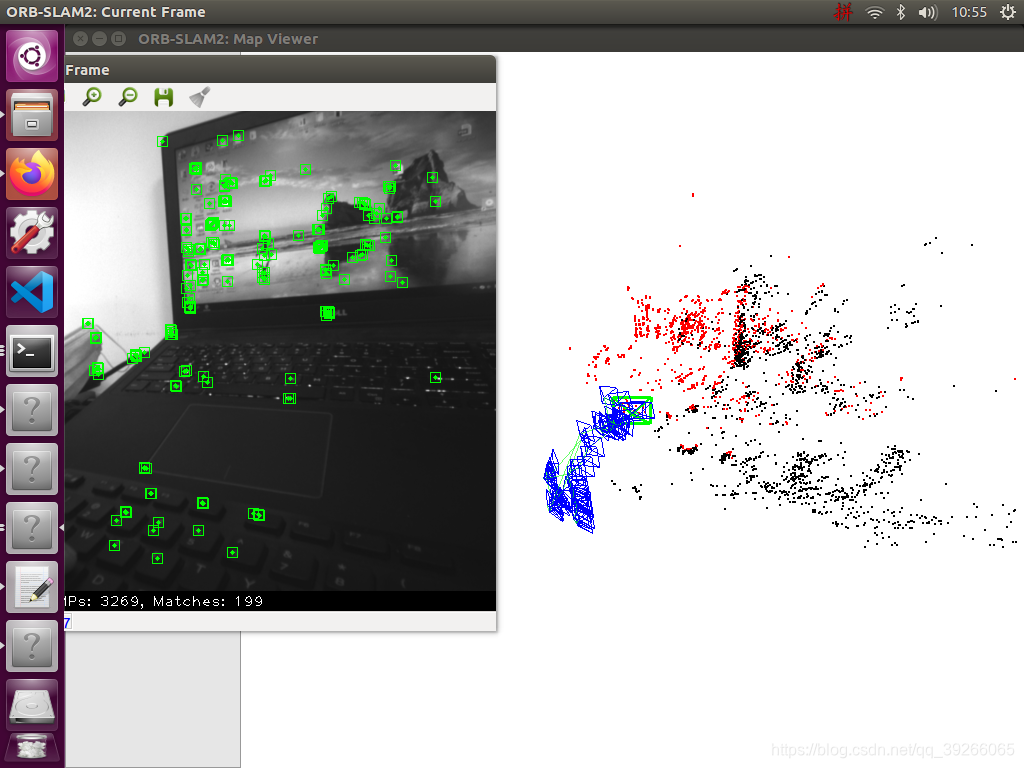Click the third unknown question-mark dock icon

[32, 528]
